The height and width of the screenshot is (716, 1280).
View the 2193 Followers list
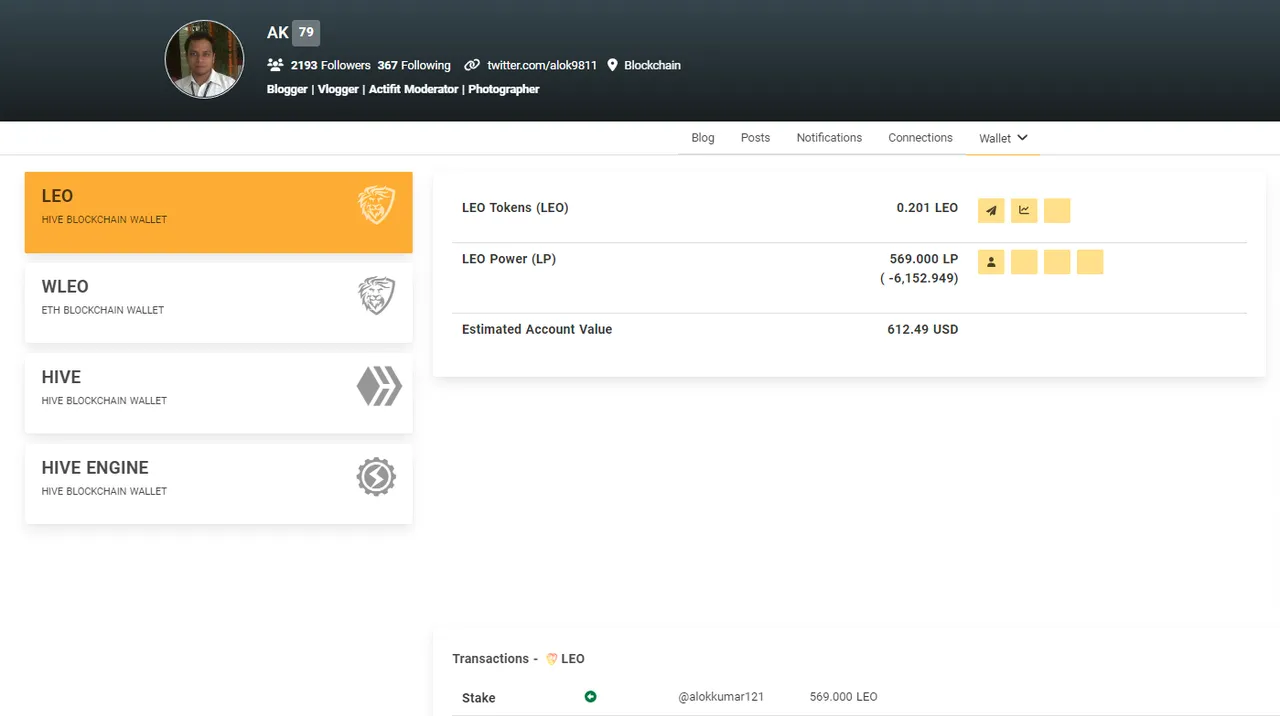(331, 65)
